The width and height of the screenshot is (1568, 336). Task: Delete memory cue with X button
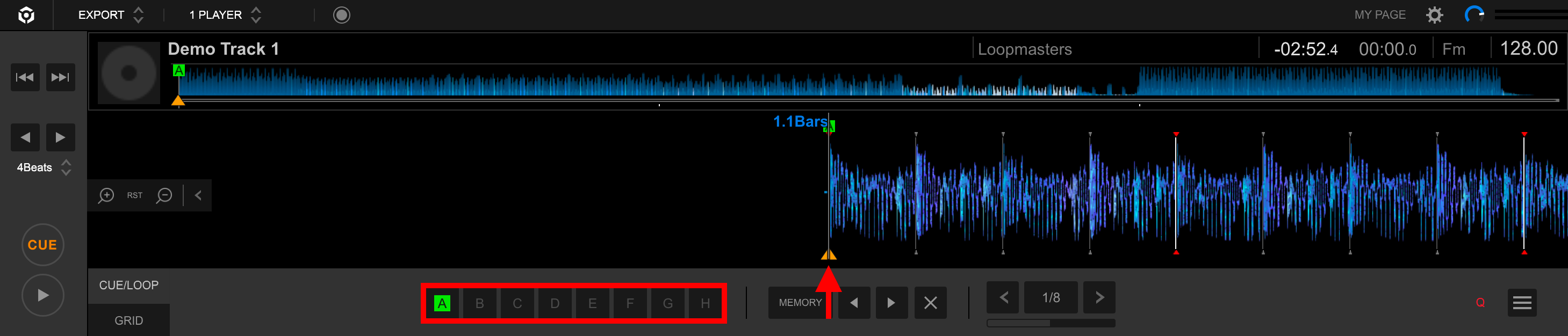tap(930, 303)
